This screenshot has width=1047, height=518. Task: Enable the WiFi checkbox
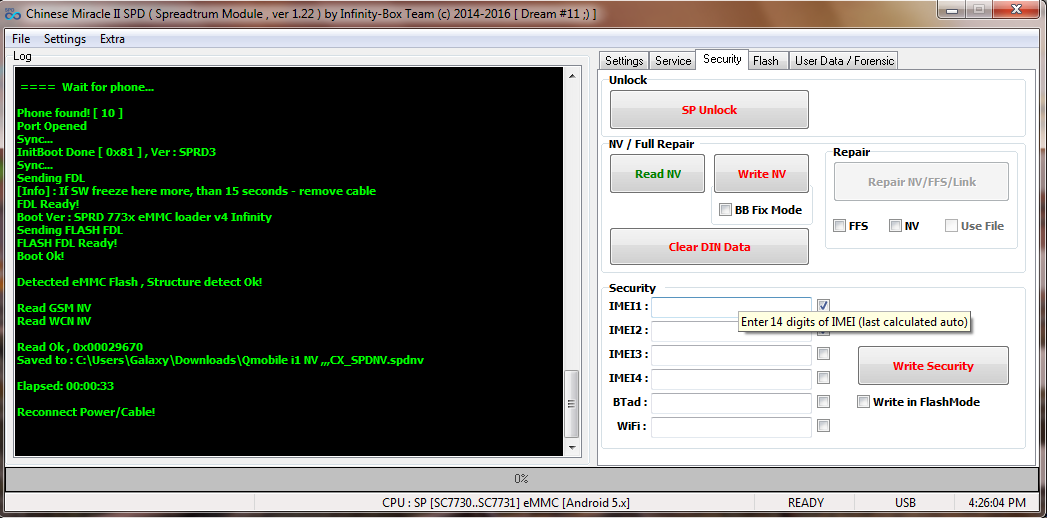coord(823,426)
